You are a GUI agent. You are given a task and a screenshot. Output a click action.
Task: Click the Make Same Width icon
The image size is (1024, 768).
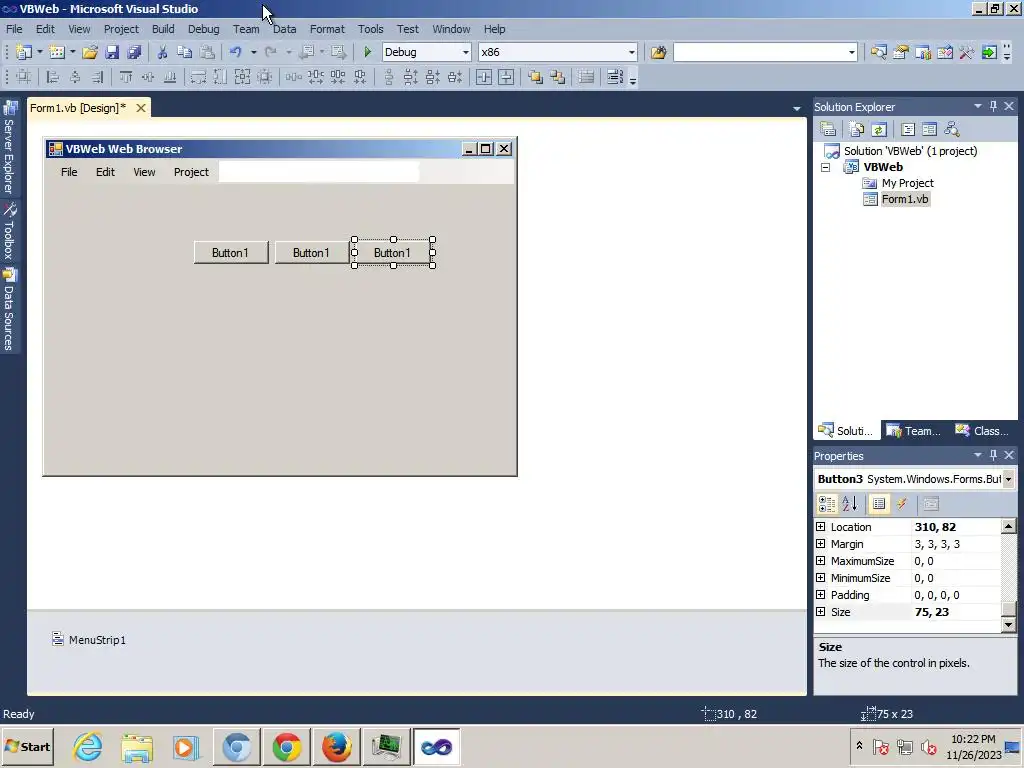pos(199,77)
